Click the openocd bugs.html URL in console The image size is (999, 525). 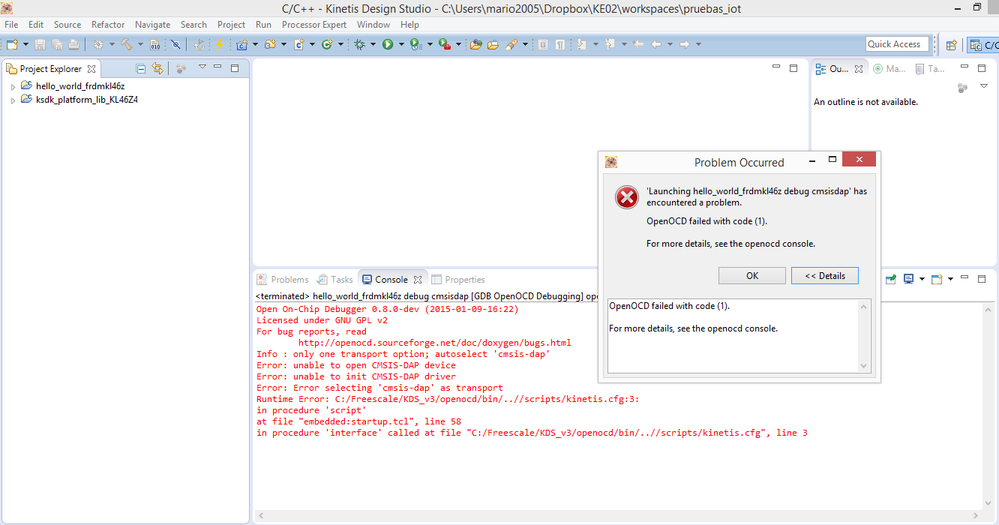pyautogui.click(x=435, y=343)
